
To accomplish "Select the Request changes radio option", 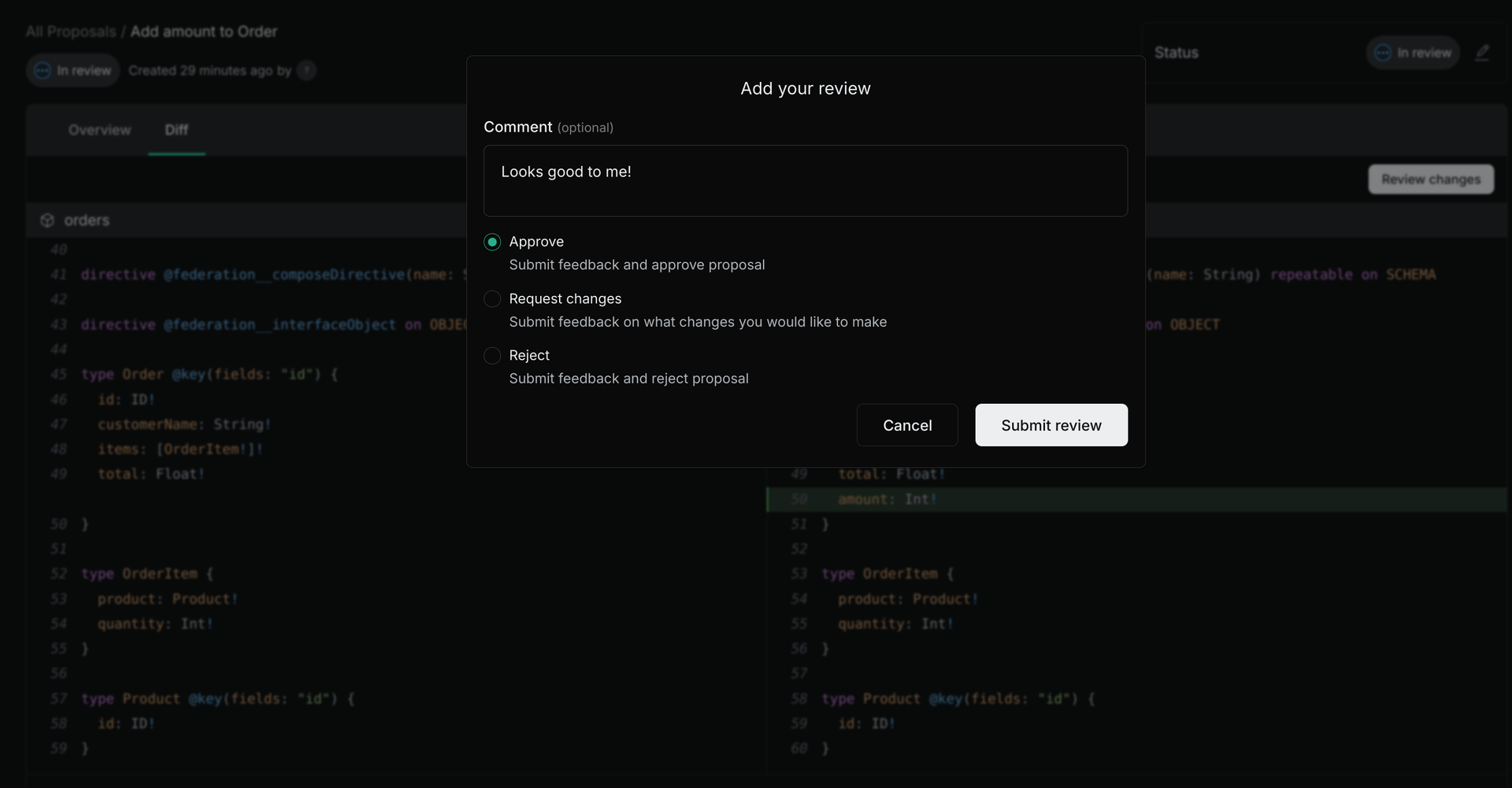I will pos(492,299).
